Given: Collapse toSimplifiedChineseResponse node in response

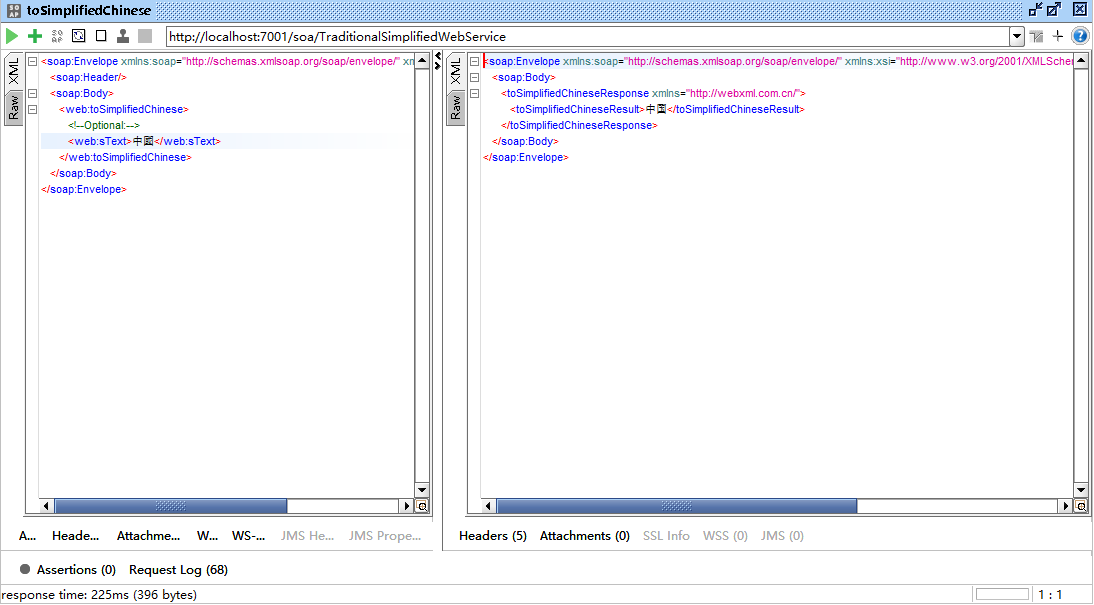Looking at the screenshot, I should pos(474,94).
